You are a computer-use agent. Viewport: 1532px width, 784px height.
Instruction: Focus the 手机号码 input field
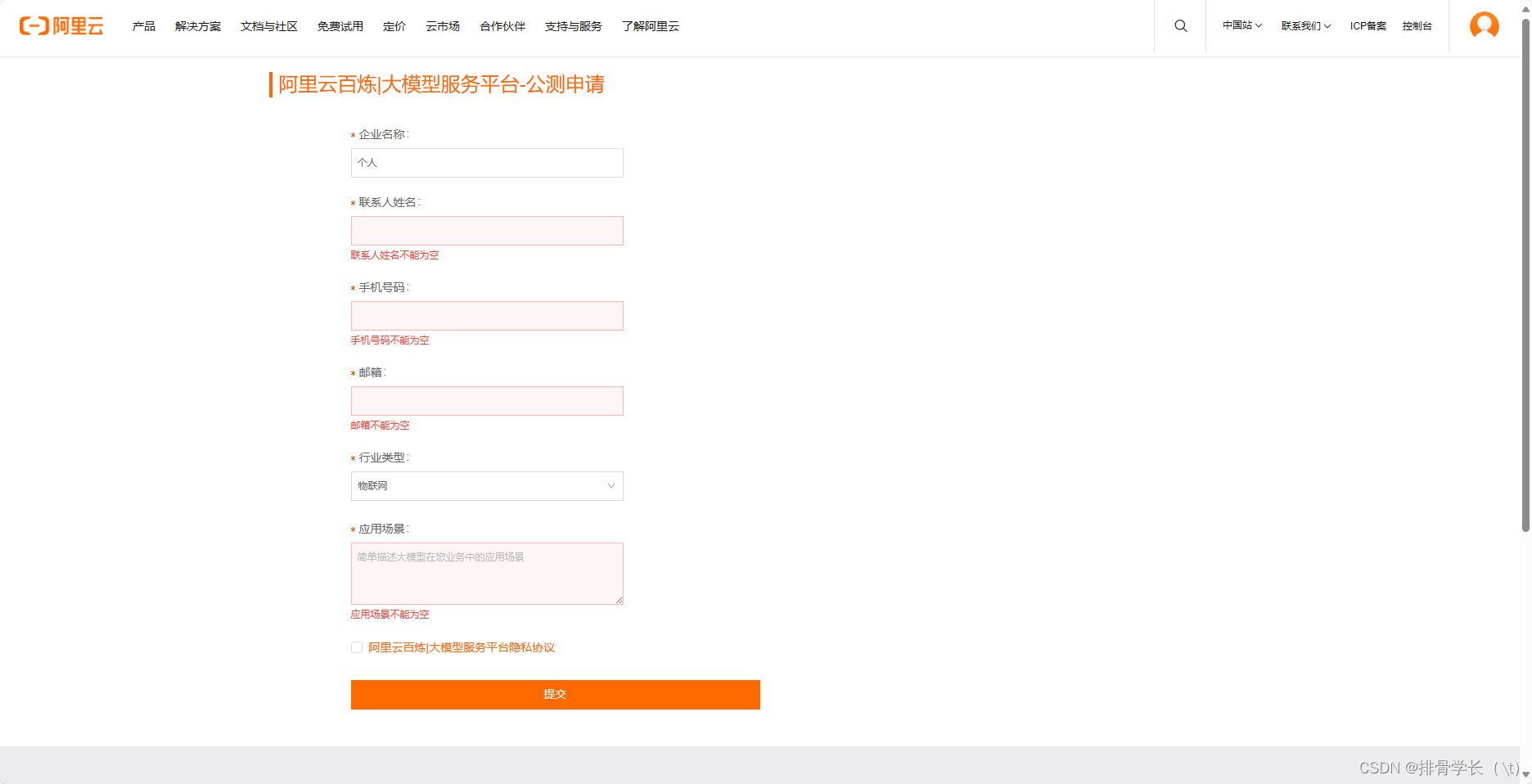pos(487,316)
